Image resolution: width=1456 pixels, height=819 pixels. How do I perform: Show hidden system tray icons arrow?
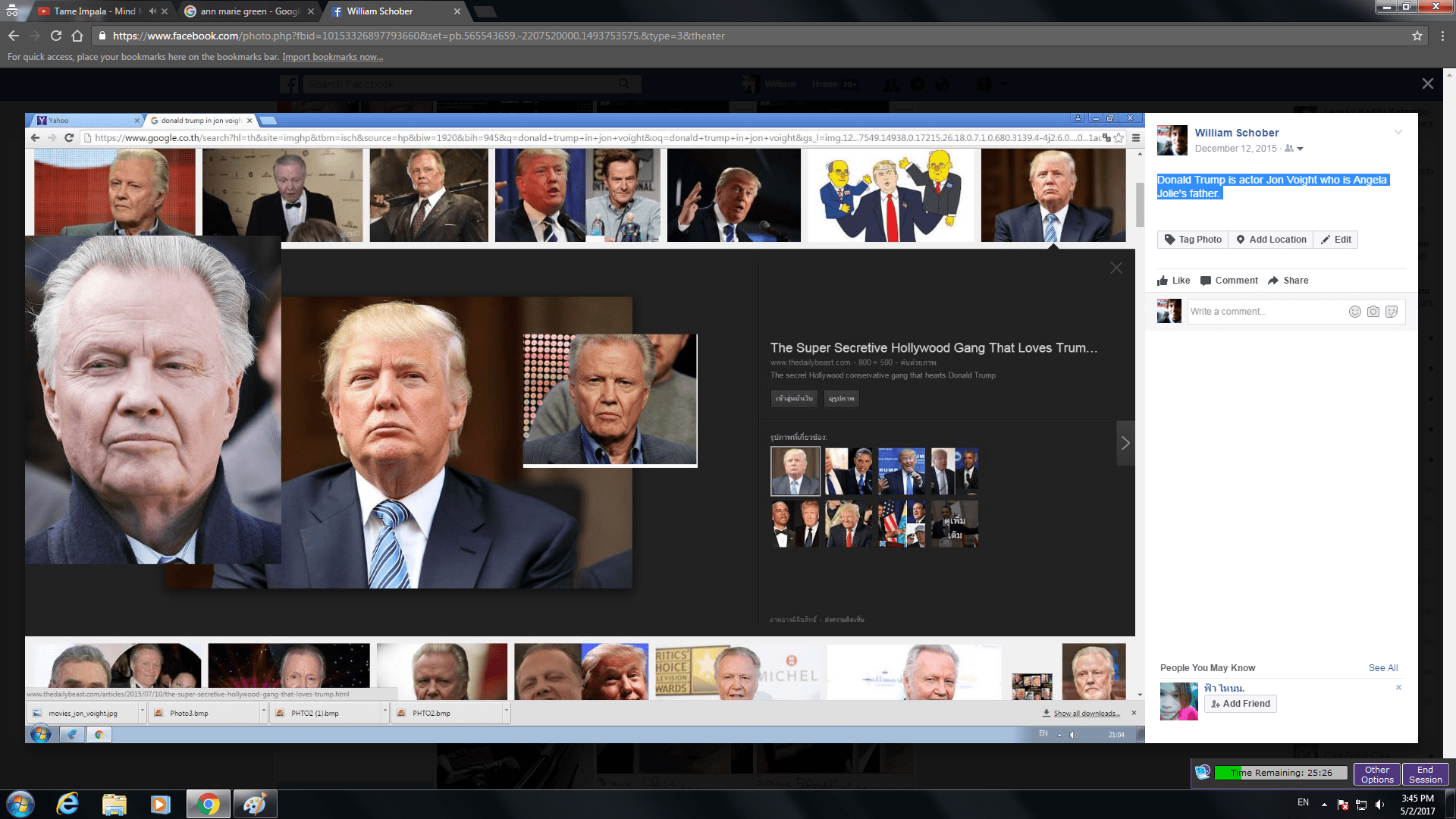point(1324,804)
